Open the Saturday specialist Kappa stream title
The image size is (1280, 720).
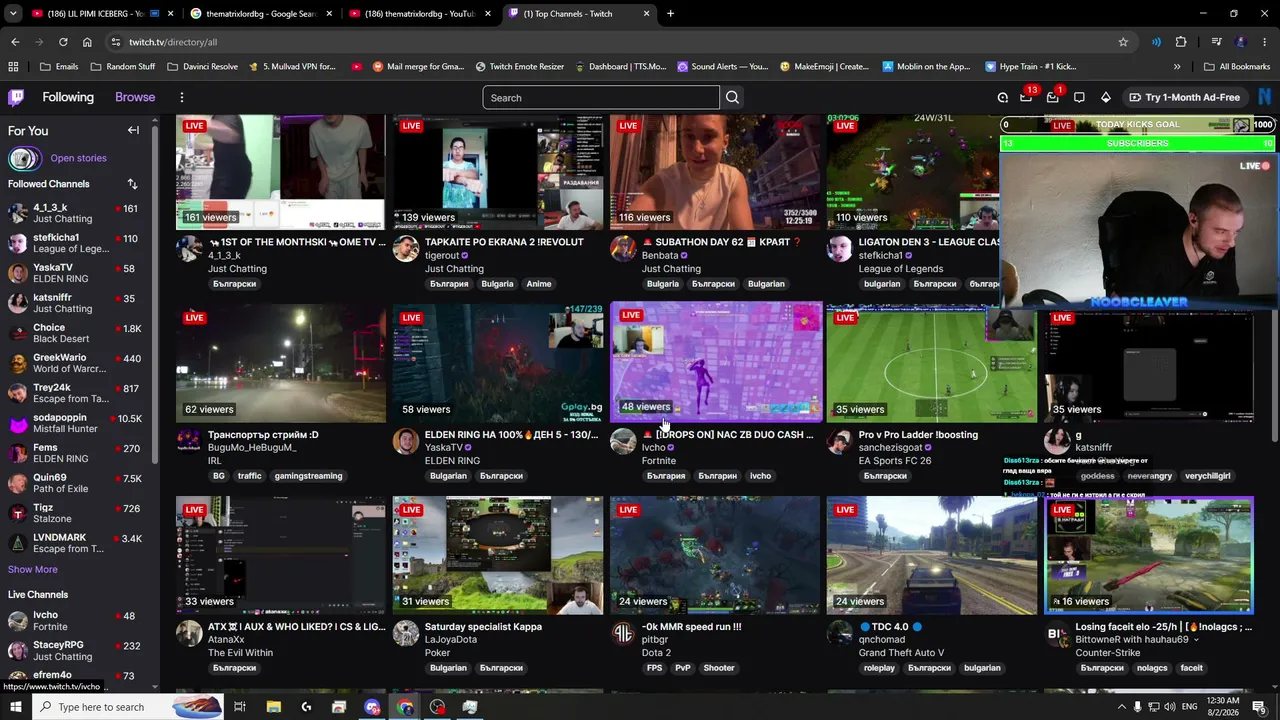[x=483, y=627]
